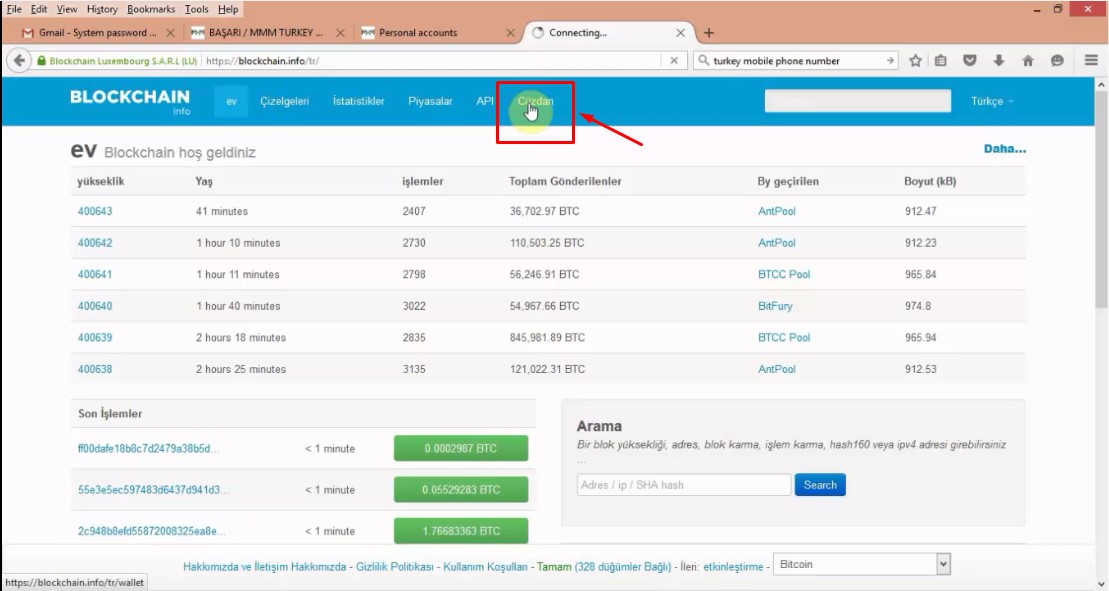Click the blue header search field
Viewport: 1109px width, 591px height.
tap(857, 101)
